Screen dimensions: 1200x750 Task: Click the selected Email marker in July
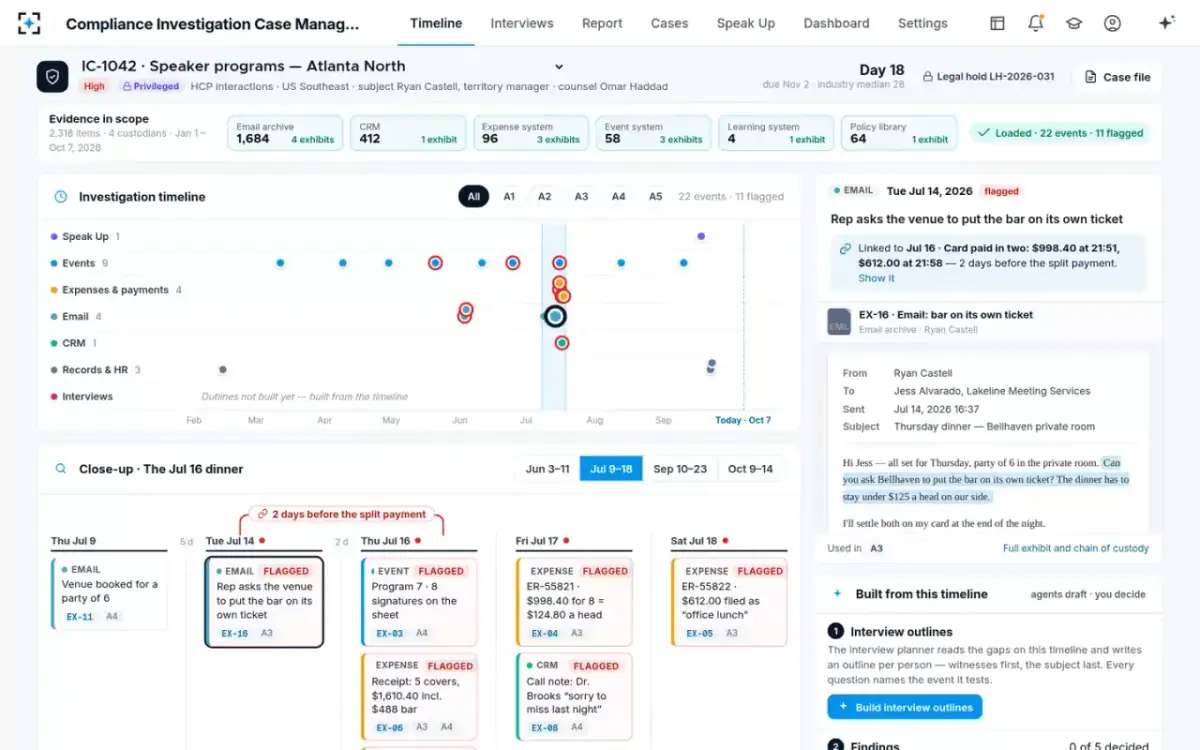[x=555, y=316]
